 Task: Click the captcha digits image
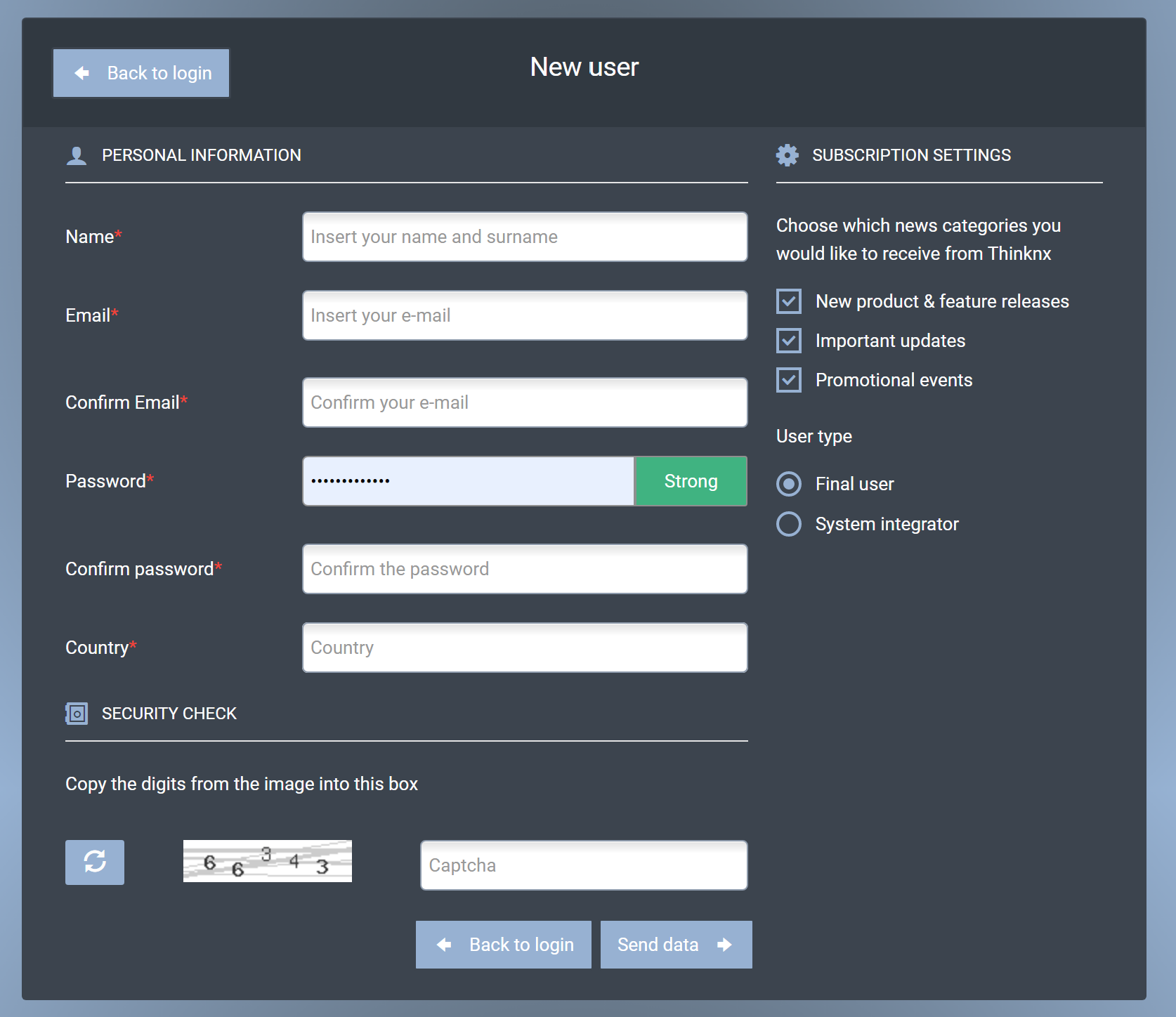click(267, 861)
